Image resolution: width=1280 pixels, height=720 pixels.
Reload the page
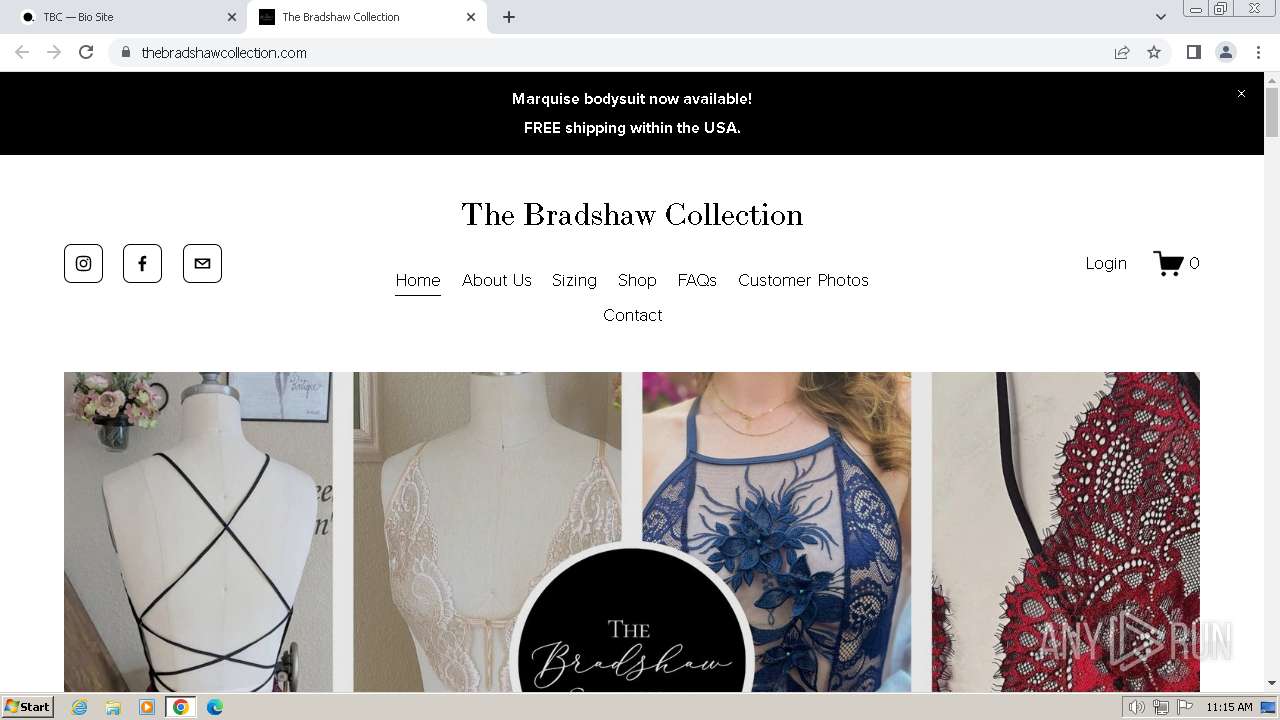point(86,52)
